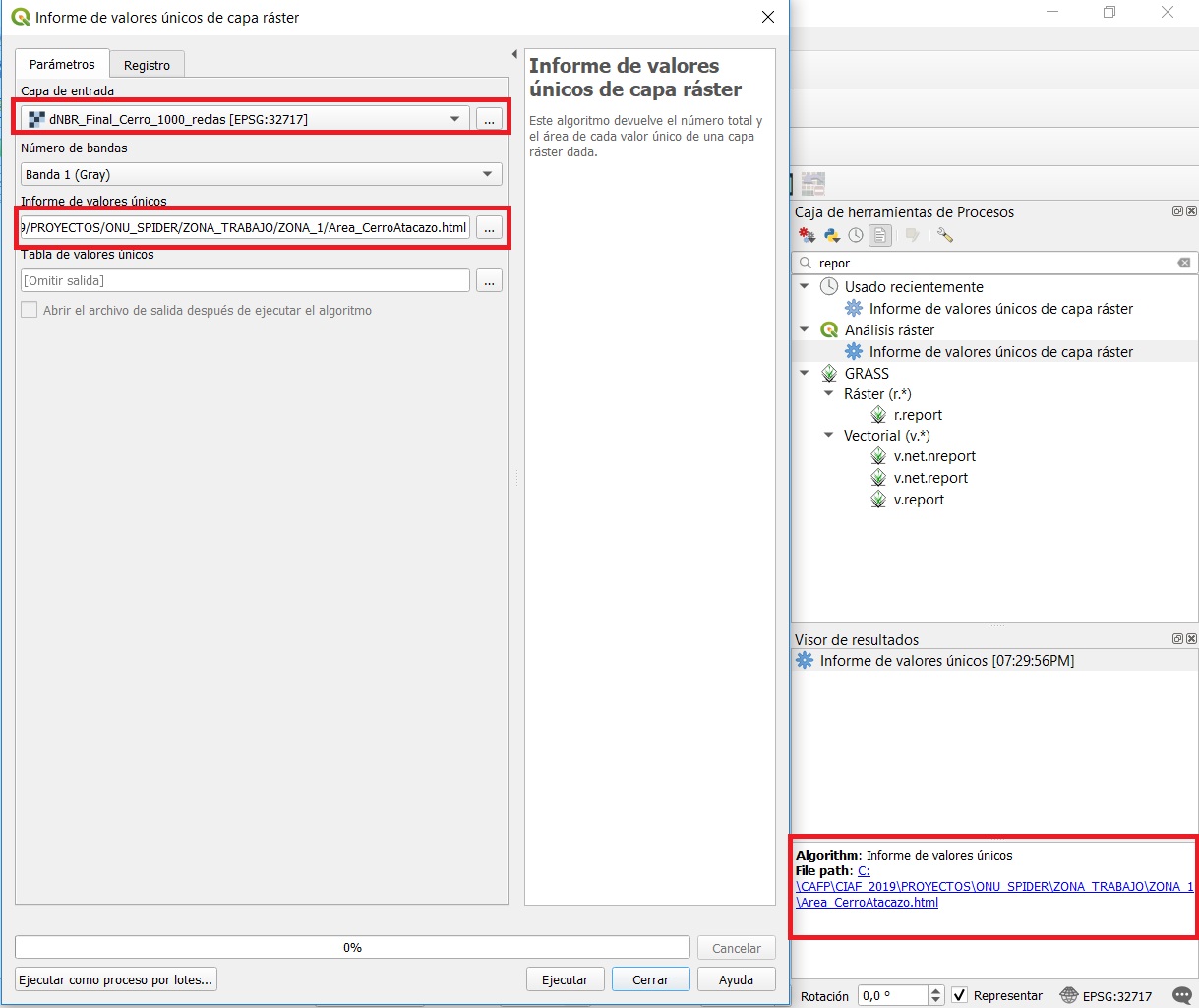1199x1008 pixels.
Task: Collapse the 'Usado recientemente' group
Action: point(805,286)
